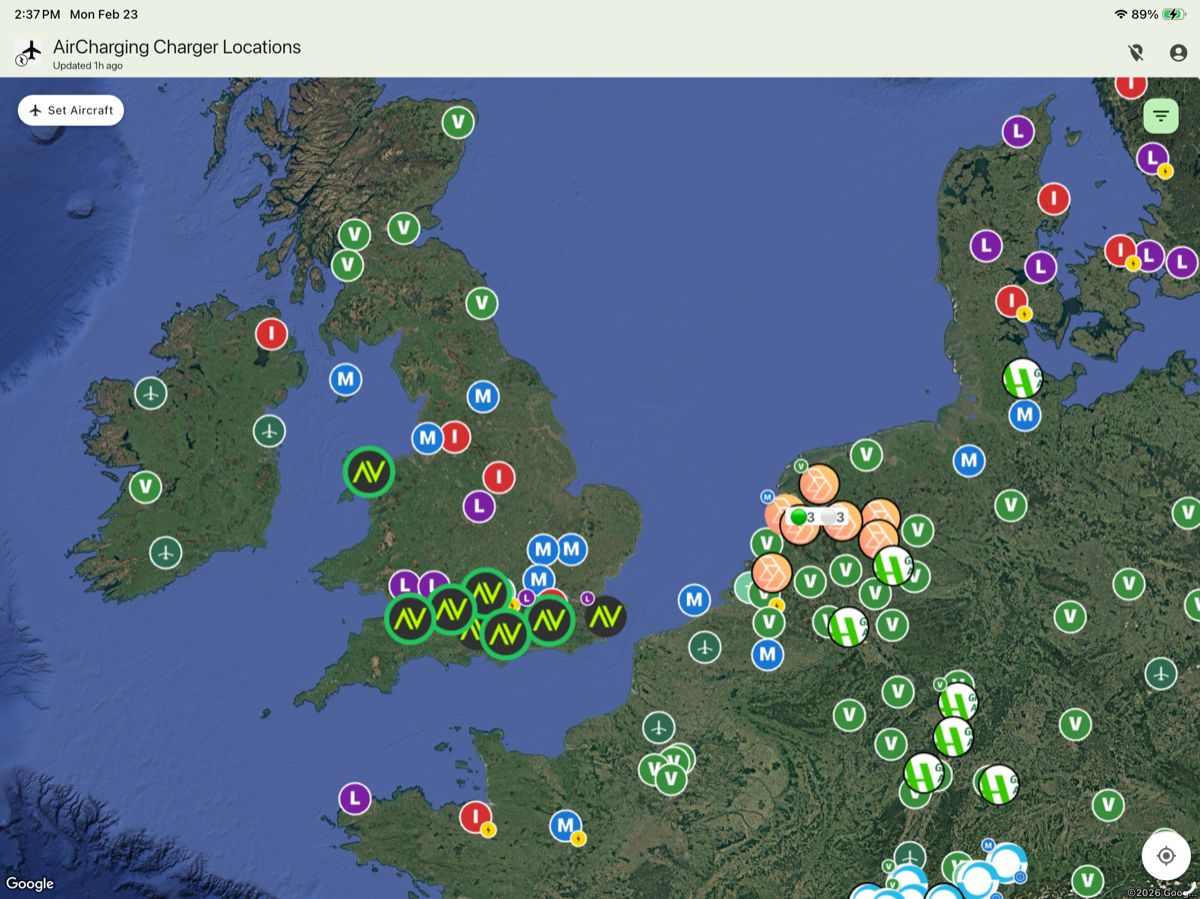Click the Google logo link

[x=31, y=884]
